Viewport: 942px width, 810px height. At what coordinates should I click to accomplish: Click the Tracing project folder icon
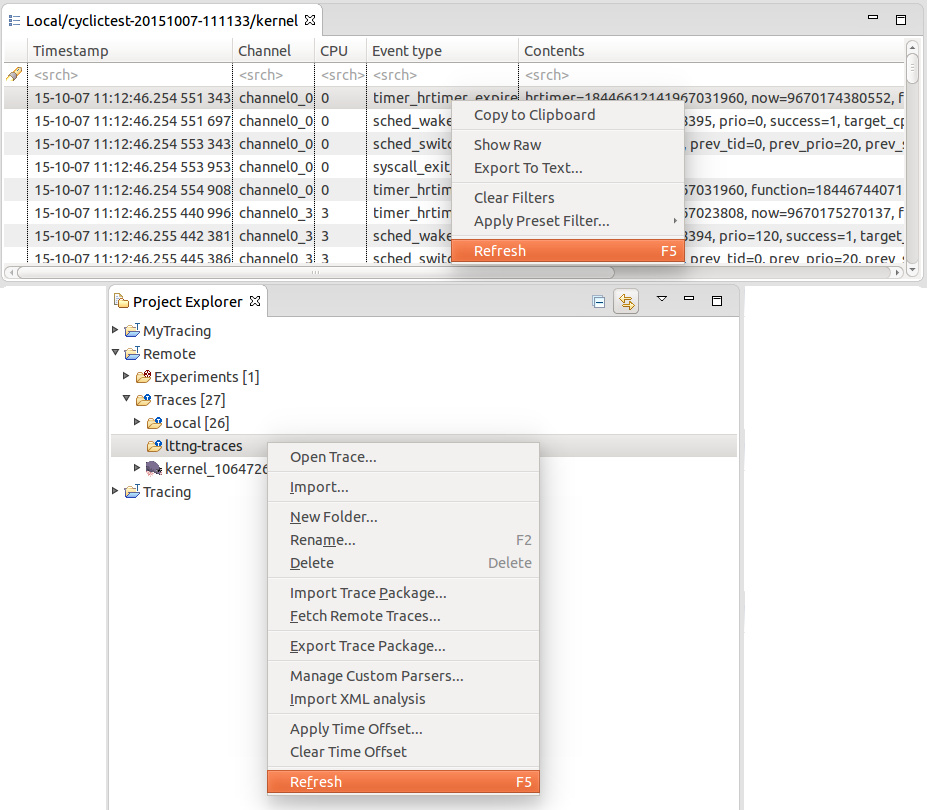click(132, 492)
